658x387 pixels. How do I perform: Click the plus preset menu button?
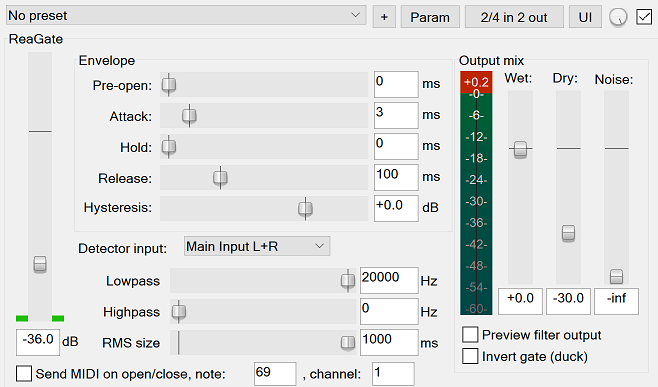pyautogui.click(x=384, y=17)
